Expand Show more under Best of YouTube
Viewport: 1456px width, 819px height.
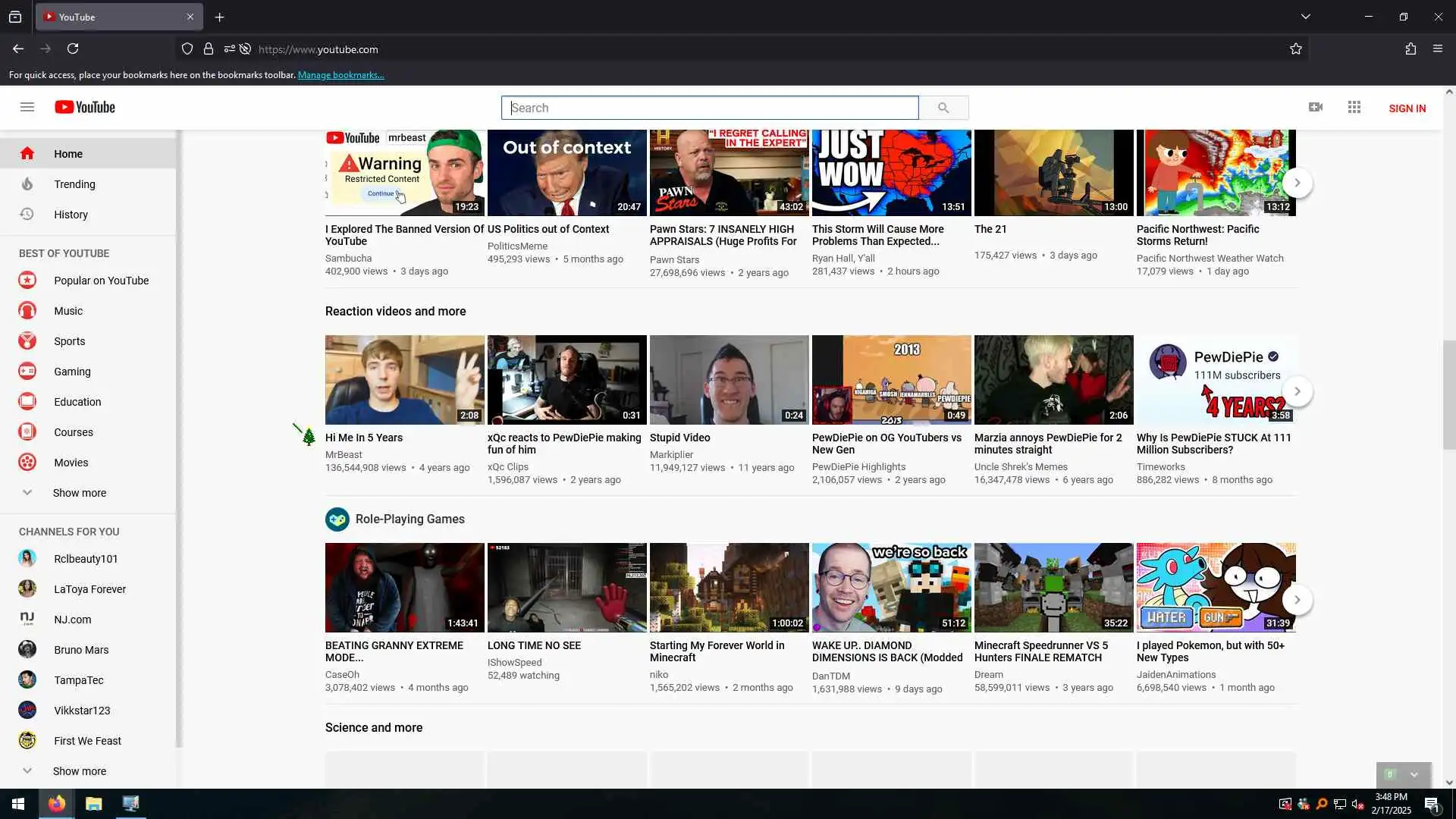point(79,493)
